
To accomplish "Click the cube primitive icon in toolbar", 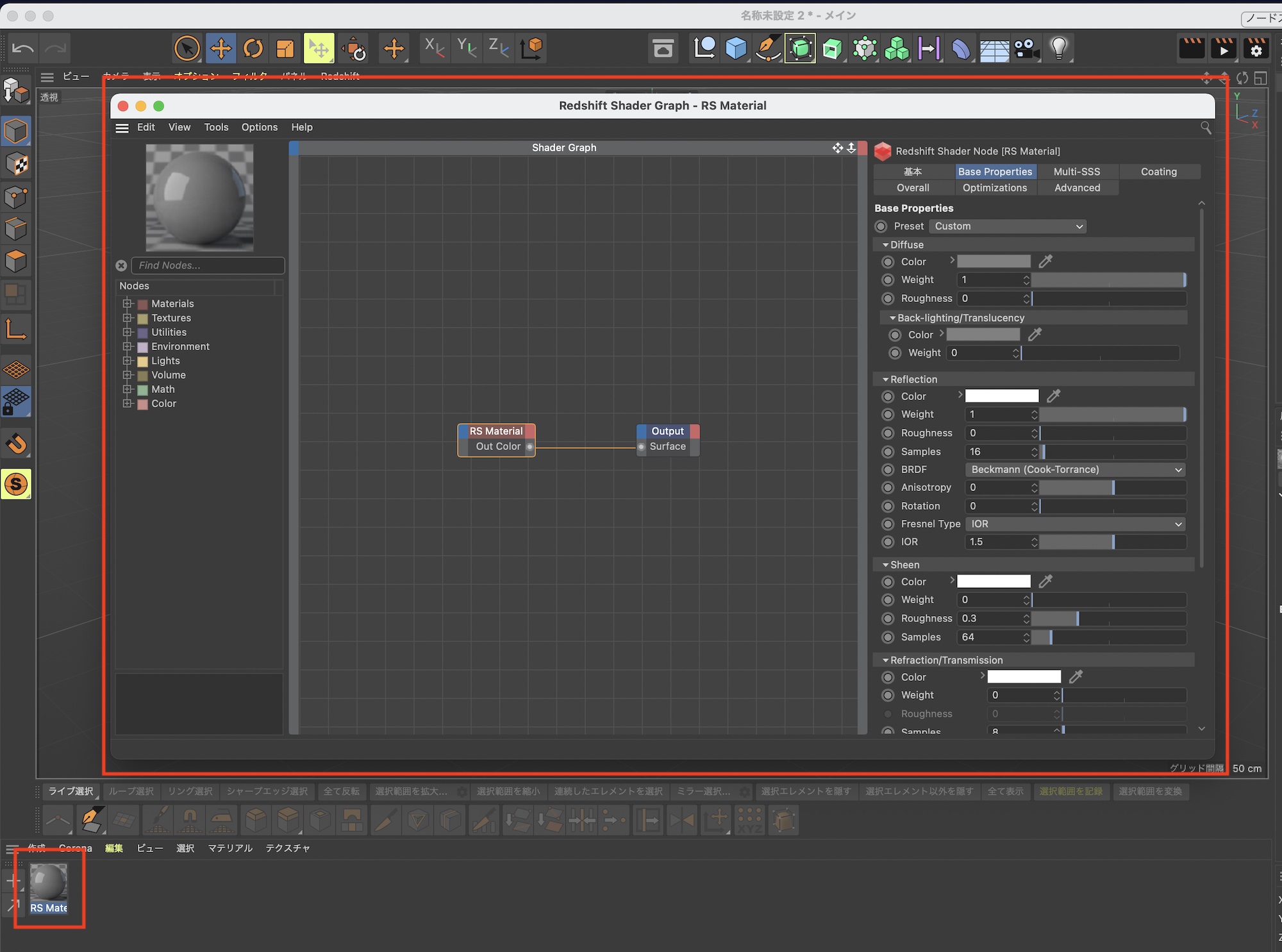I will pyautogui.click(x=736, y=48).
